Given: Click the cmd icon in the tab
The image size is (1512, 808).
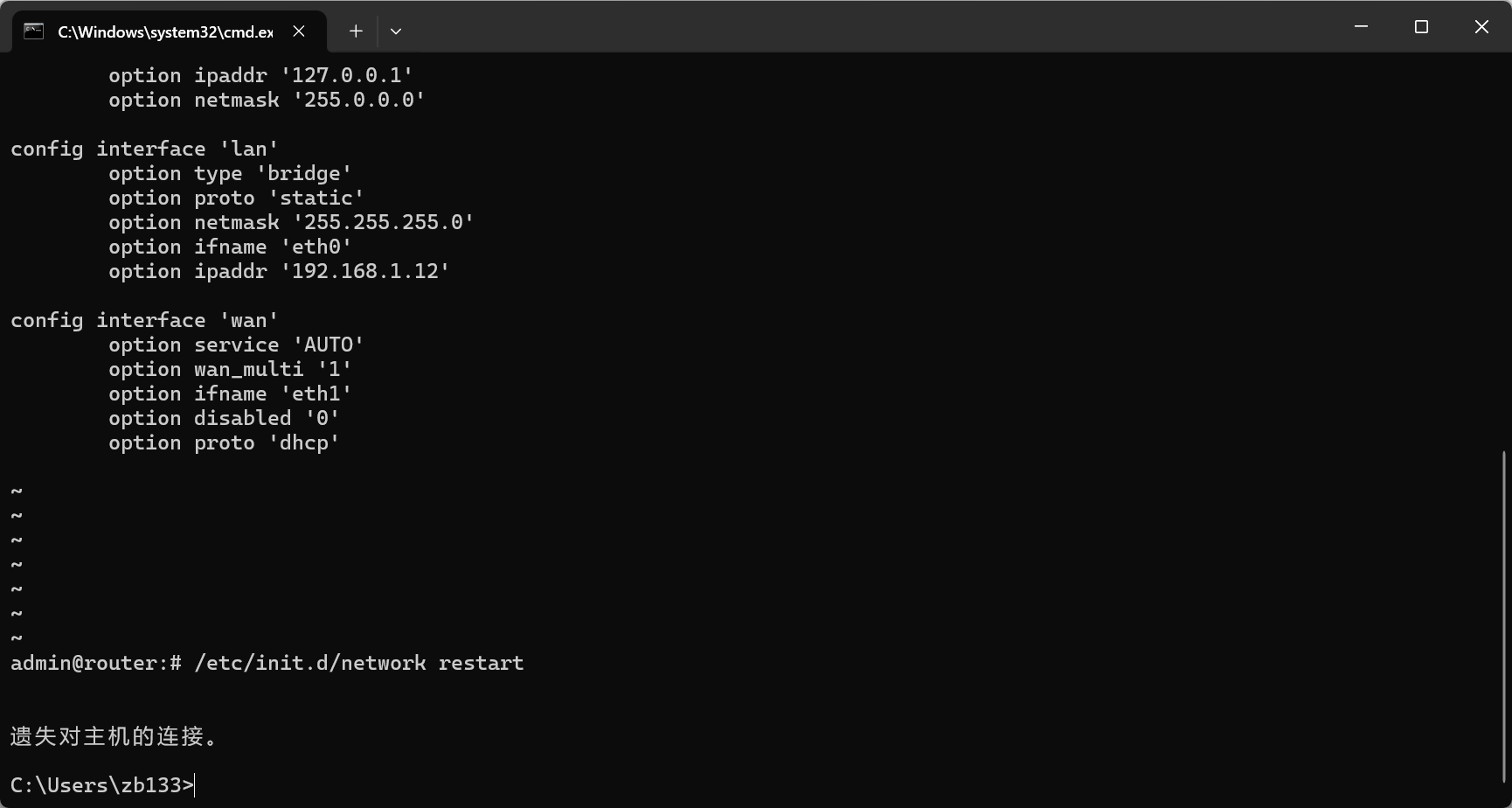Looking at the screenshot, I should click(33, 31).
